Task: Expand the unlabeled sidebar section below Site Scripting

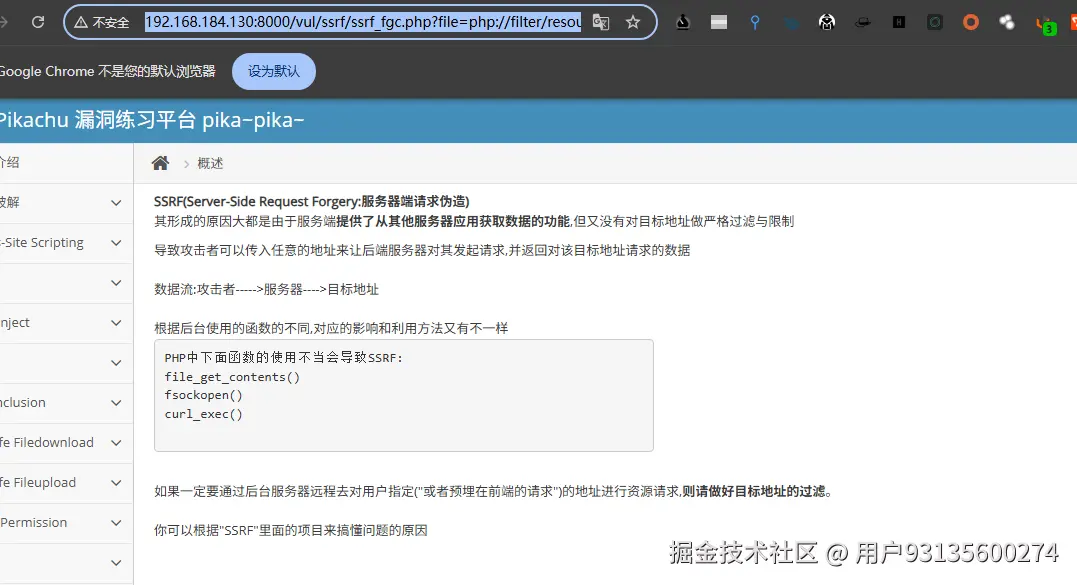Action: pyautogui.click(x=116, y=283)
